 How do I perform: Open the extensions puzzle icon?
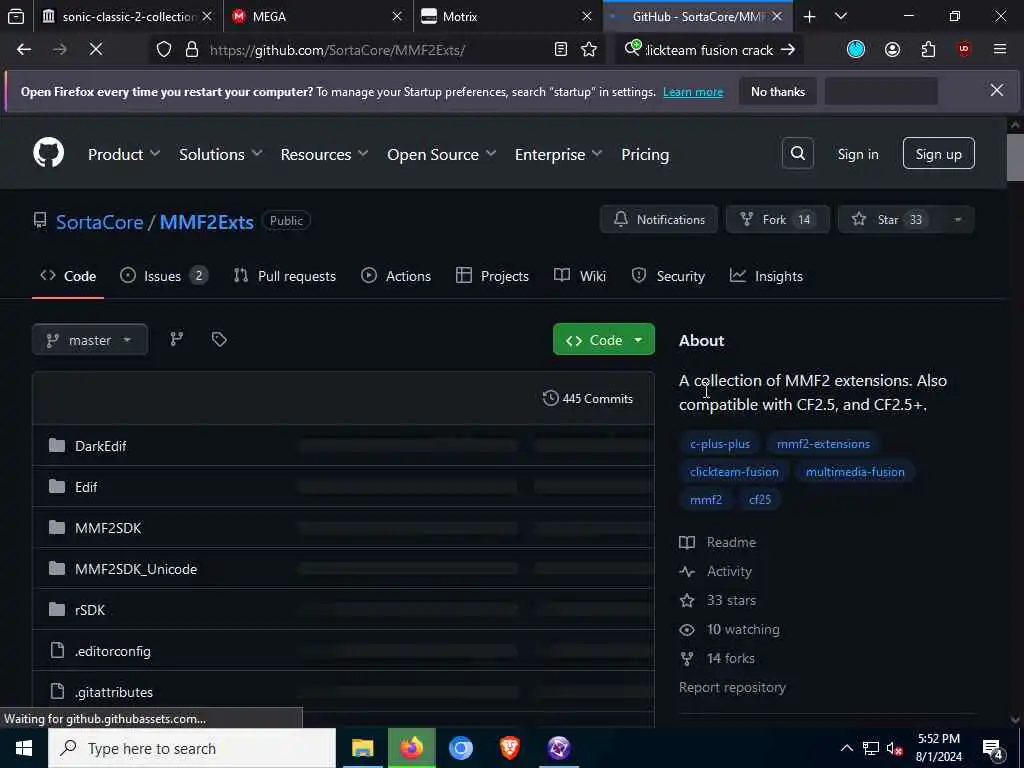coord(928,50)
